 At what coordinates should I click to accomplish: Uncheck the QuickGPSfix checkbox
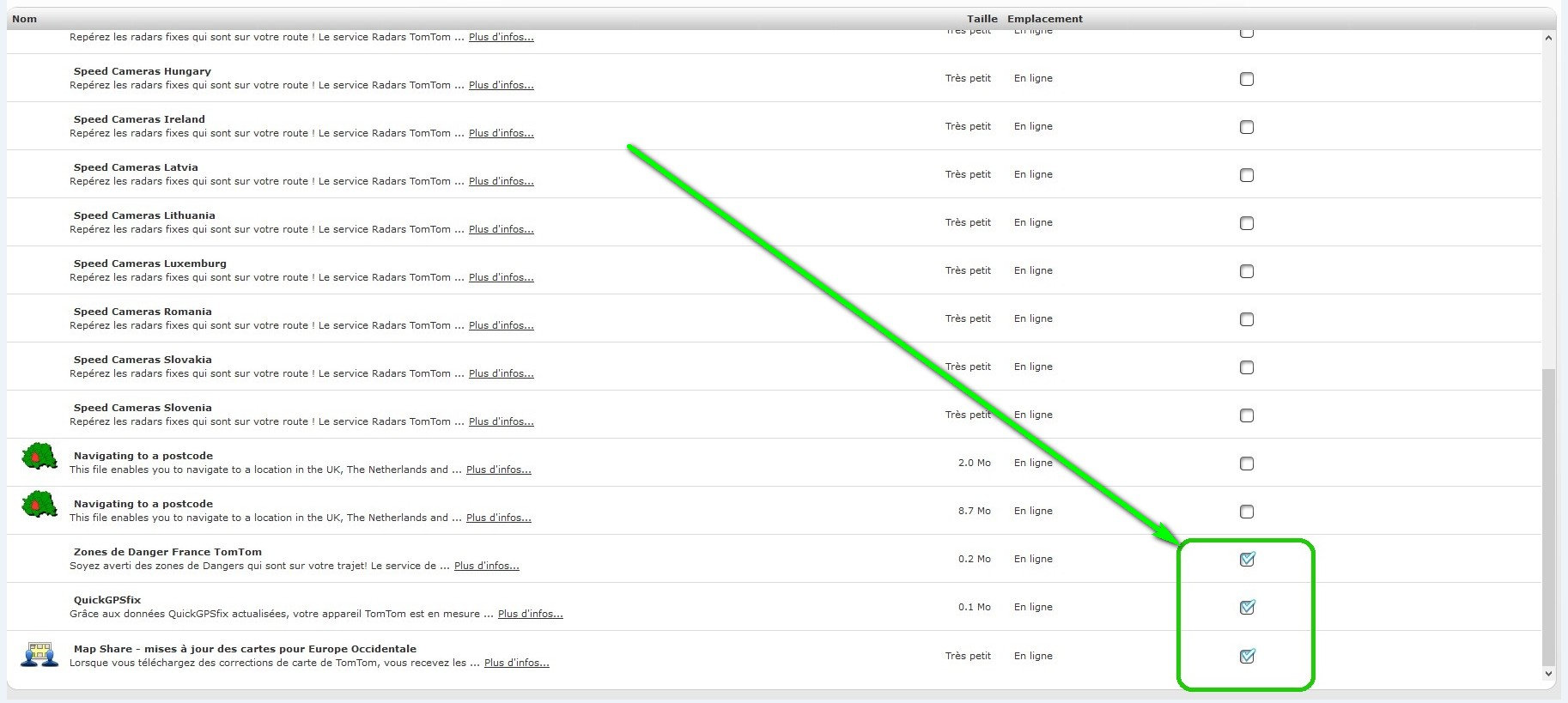[1247, 608]
